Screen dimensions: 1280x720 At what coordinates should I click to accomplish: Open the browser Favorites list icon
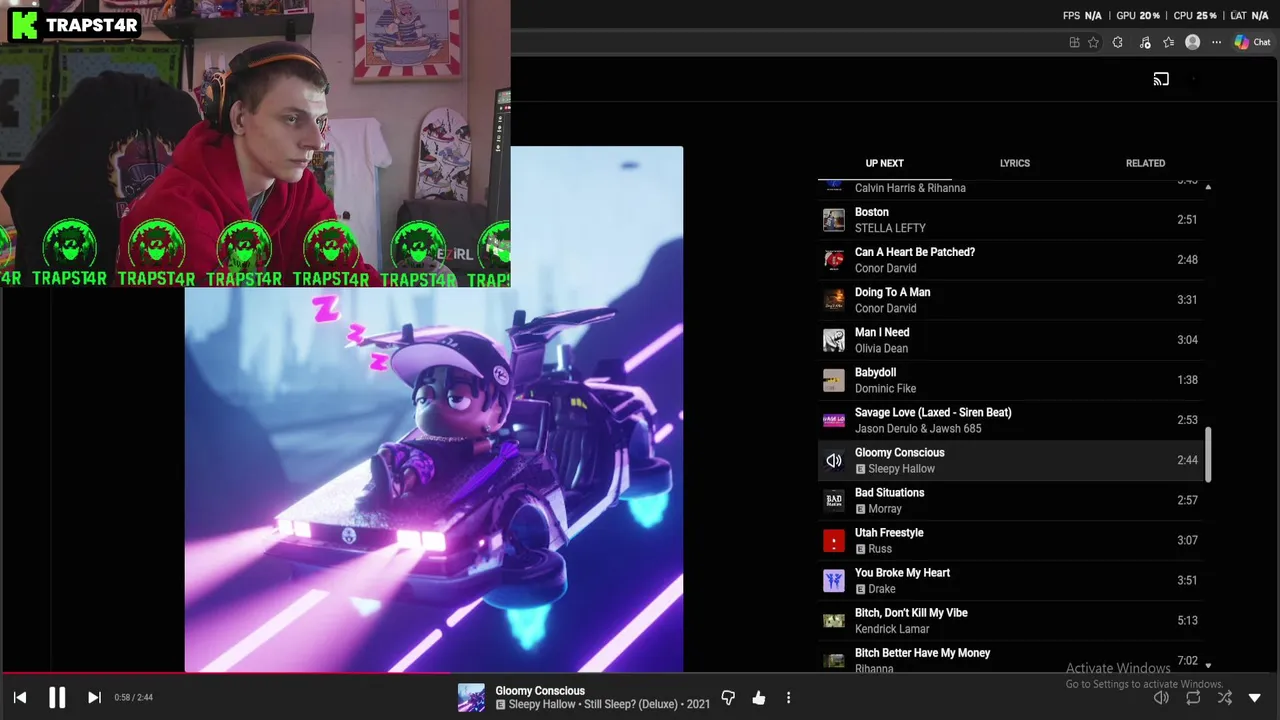(1168, 42)
